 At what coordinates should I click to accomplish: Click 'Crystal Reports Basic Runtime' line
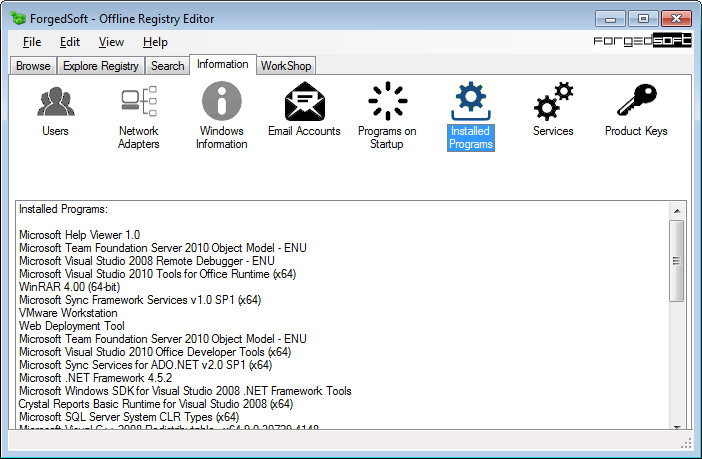click(156, 404)
